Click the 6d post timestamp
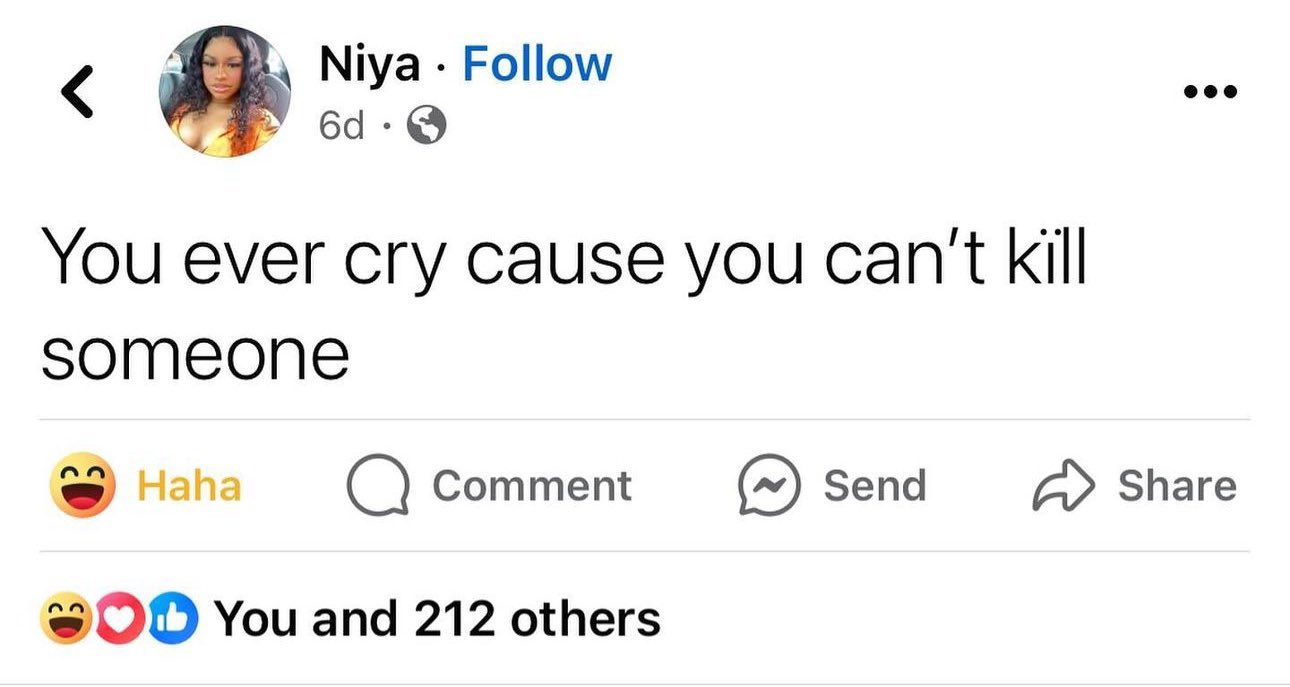Viewport: 1290px width, 687px height. click(x=340, y=126)
